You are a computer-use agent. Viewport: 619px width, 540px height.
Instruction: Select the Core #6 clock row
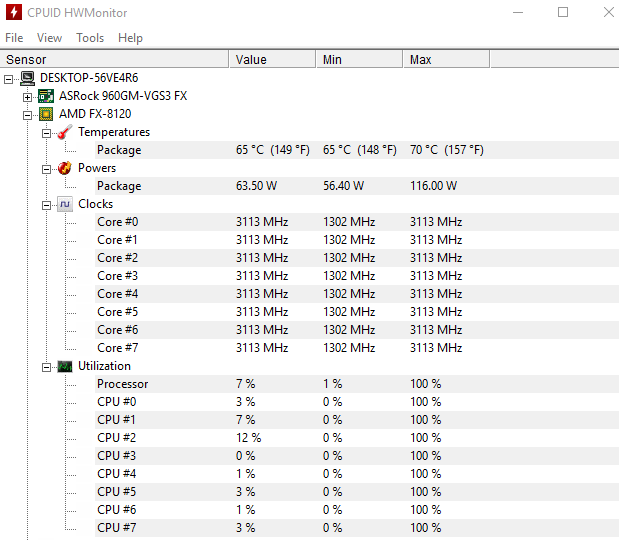click(x=357, y=330)
